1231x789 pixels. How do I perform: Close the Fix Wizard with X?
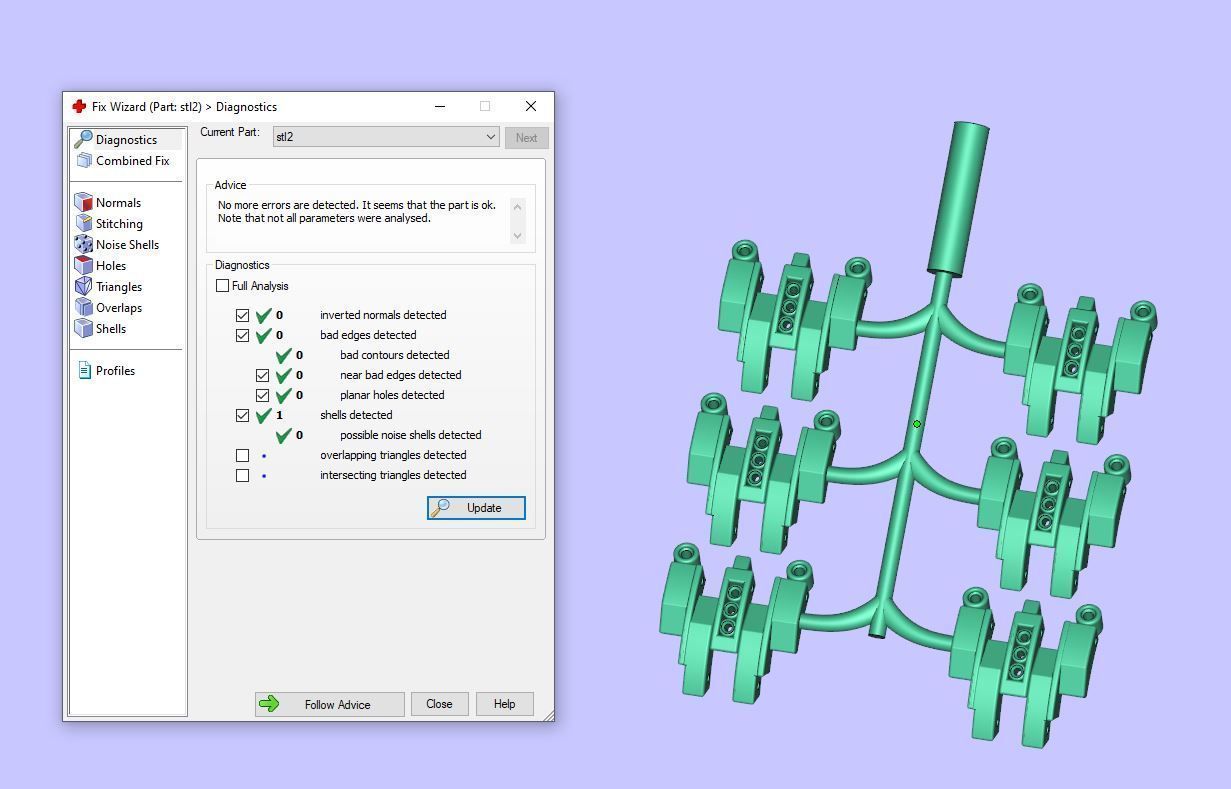[531, 106]
